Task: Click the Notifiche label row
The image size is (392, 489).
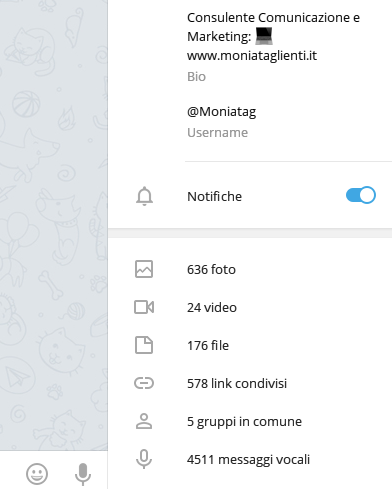Action: pos(250,196)
